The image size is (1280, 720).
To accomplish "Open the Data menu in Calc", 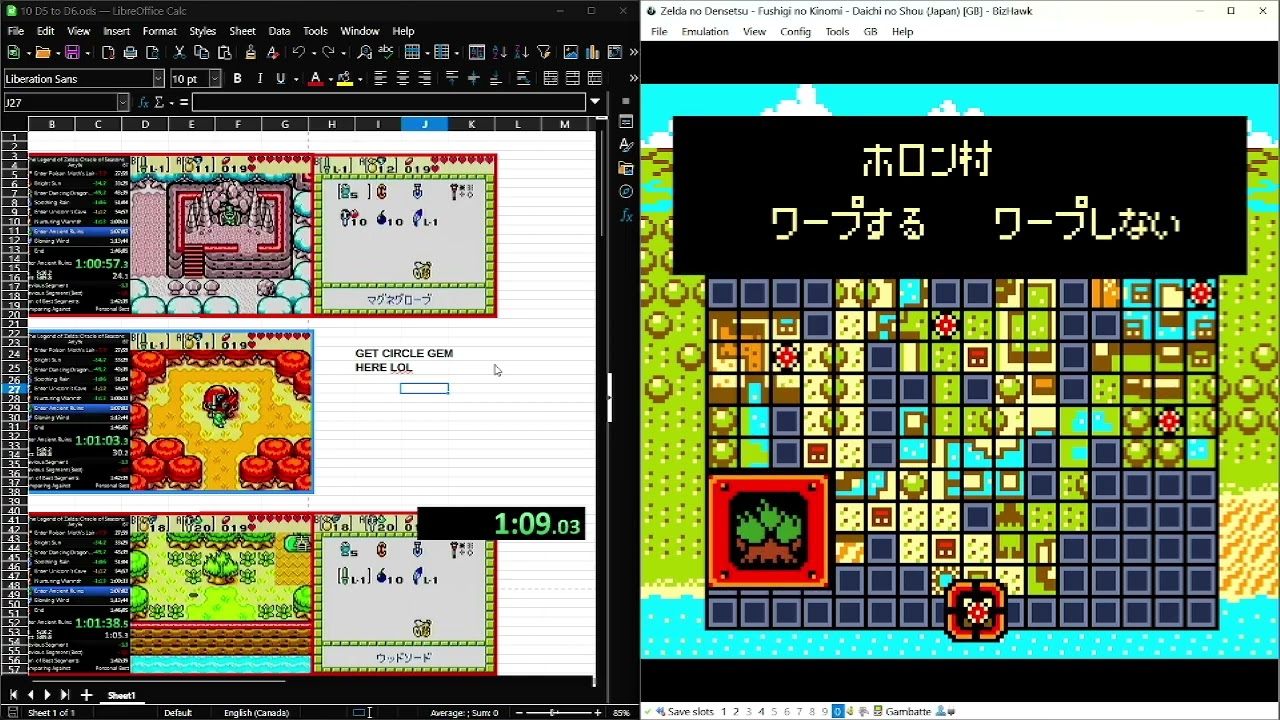I will (x=279, y=31).
